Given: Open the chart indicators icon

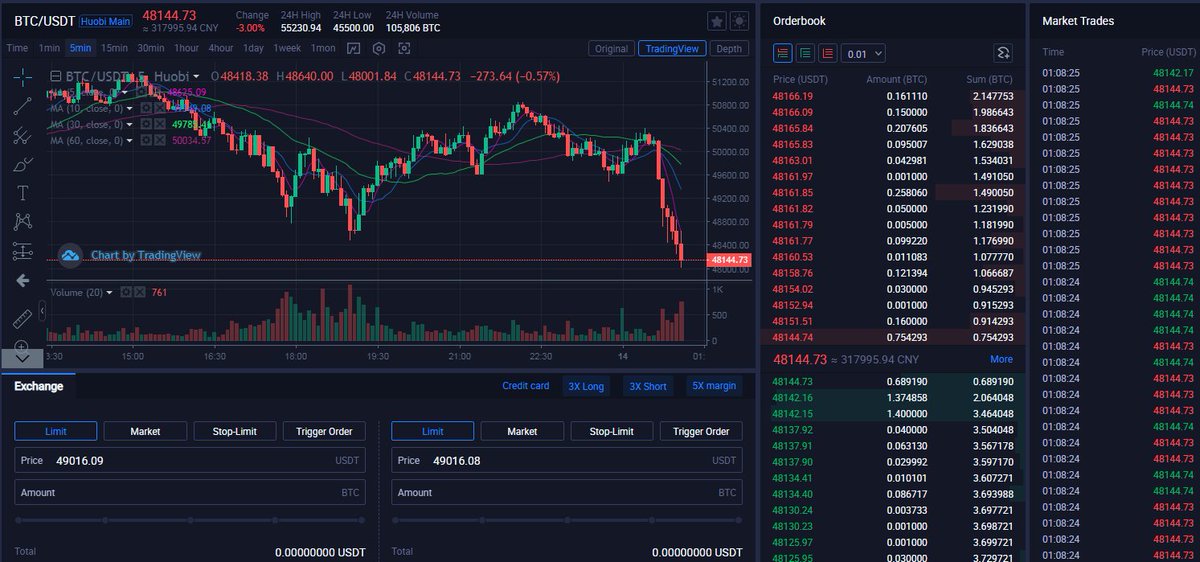Looking at the screenshot, I should [353, 48].
